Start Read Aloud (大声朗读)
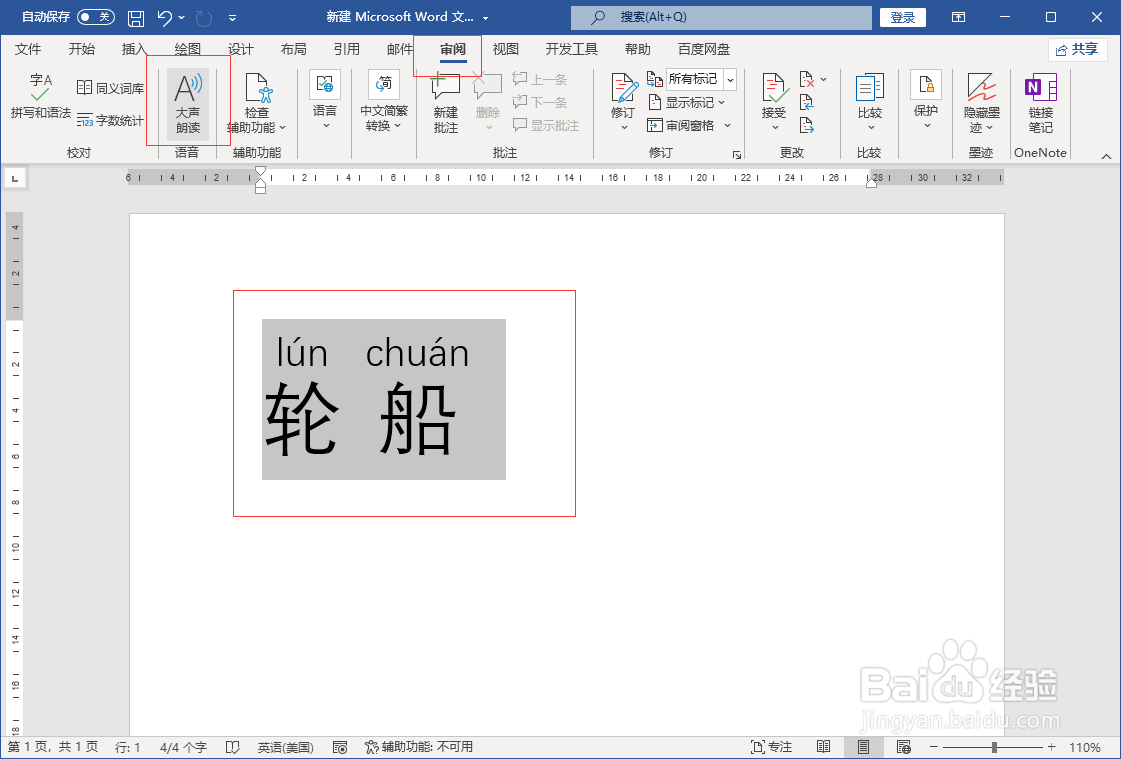Viewport: 1121px width, 759px height. click(188, 104)
